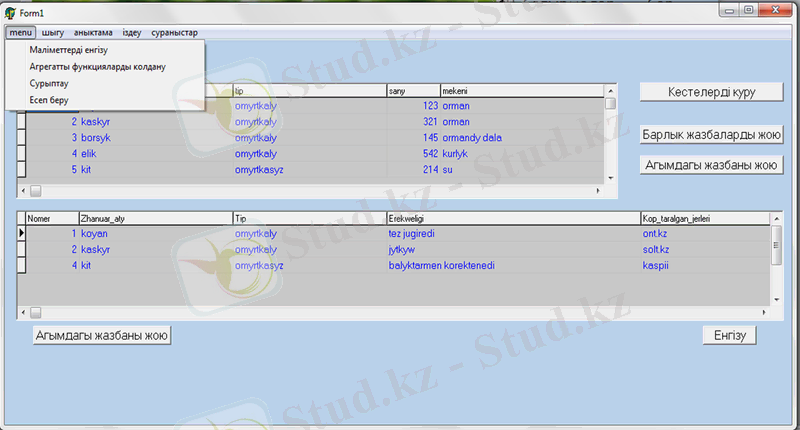Image resolution: width=800 pixels, height=430 pixels.
Task: Click the sany column header
Action: [413, 91]
